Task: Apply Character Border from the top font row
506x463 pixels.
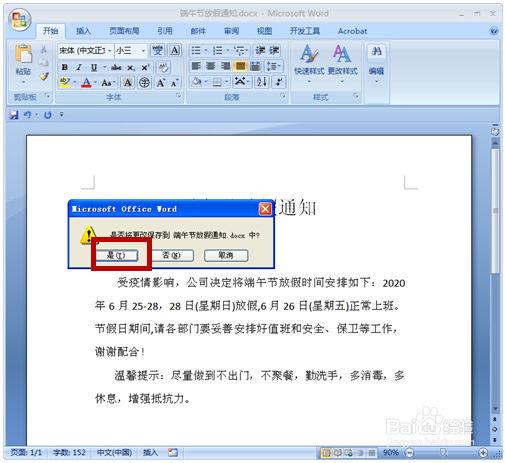Action: pos(175,51)
